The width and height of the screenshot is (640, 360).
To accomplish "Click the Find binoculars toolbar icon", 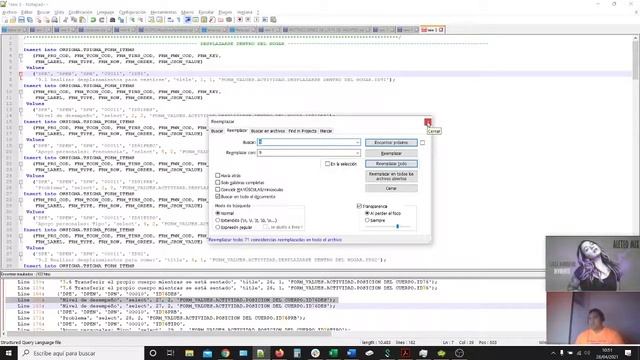I will 113,20.
